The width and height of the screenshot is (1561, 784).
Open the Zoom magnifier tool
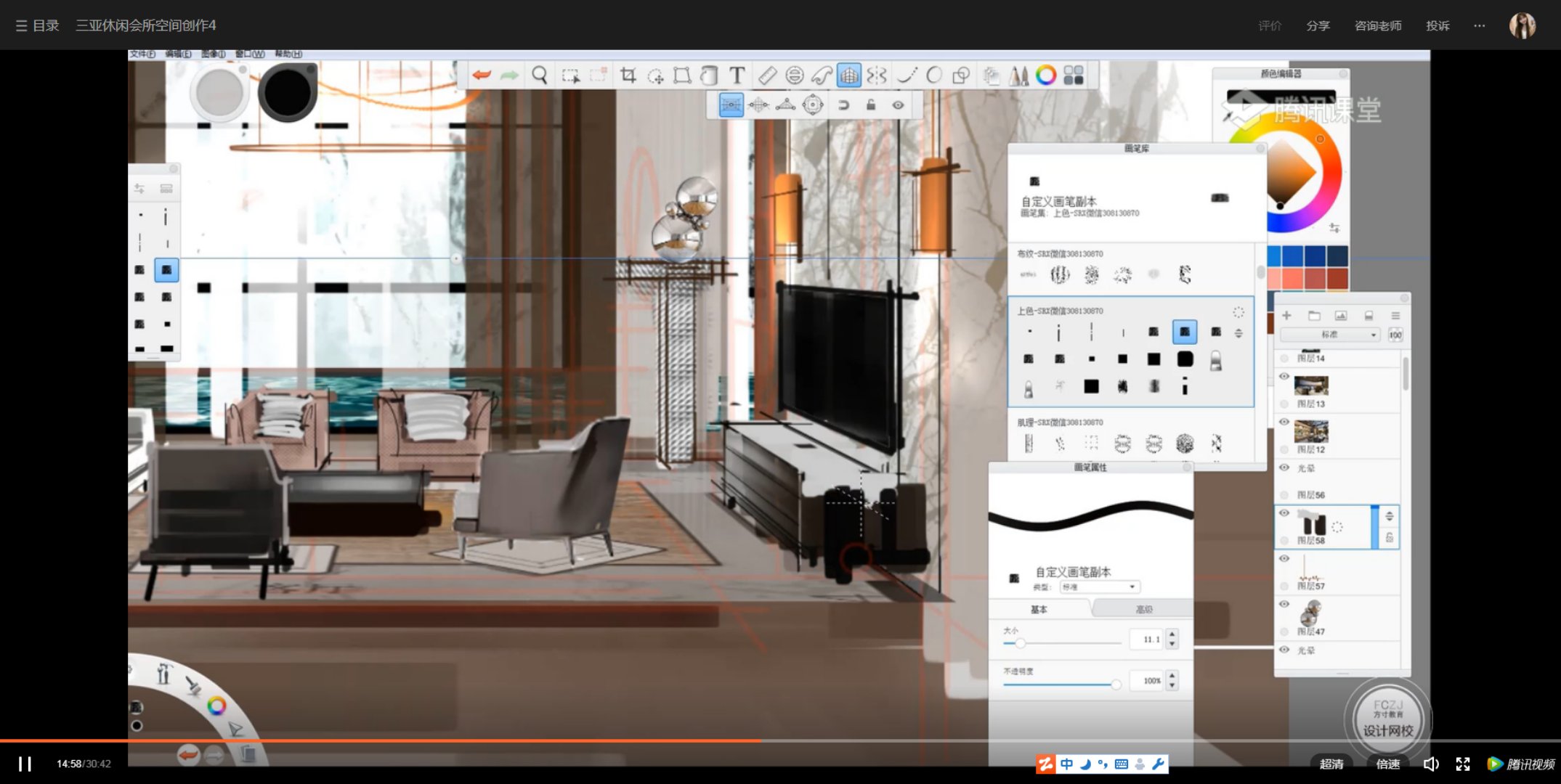[x=539, y=75]
